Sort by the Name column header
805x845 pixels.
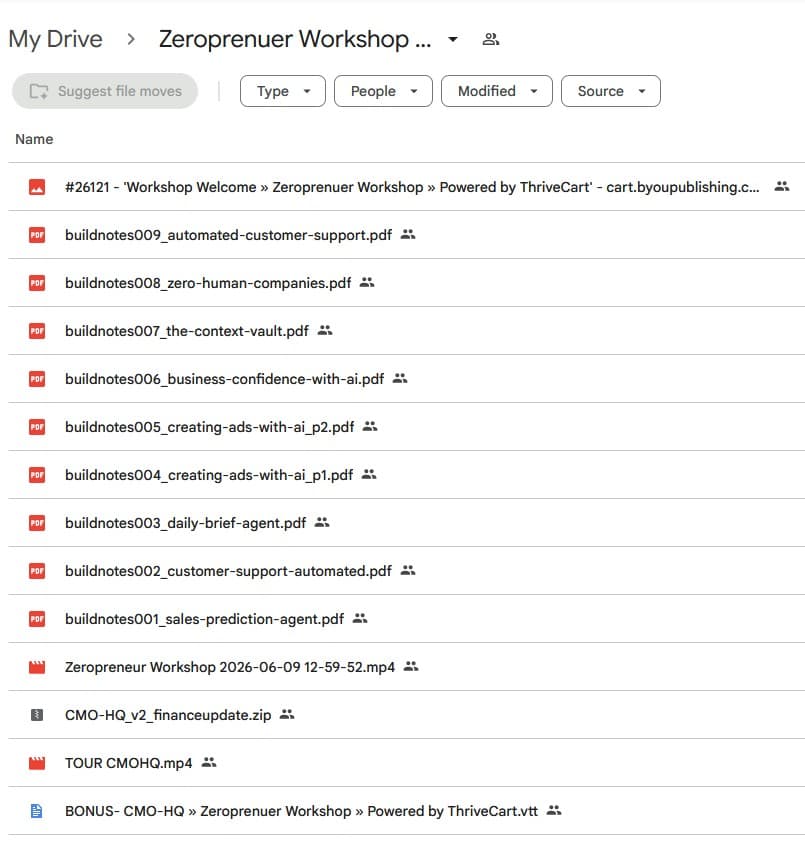[x=34, y=139]
